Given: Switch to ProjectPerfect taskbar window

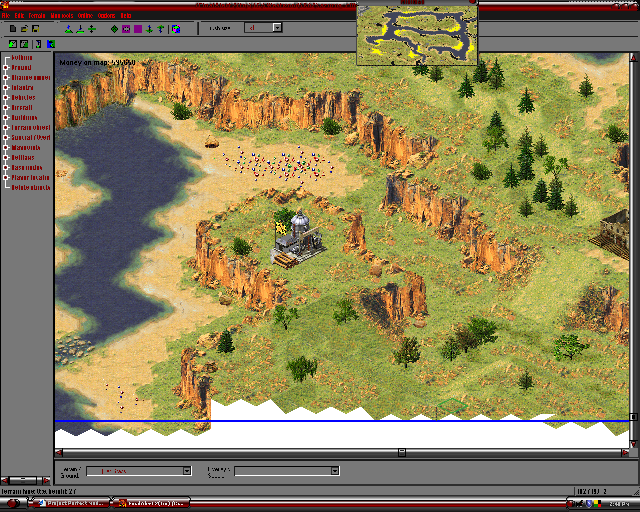Looking at the screenshot, I should pyautogui.click(x=70, y=503).
